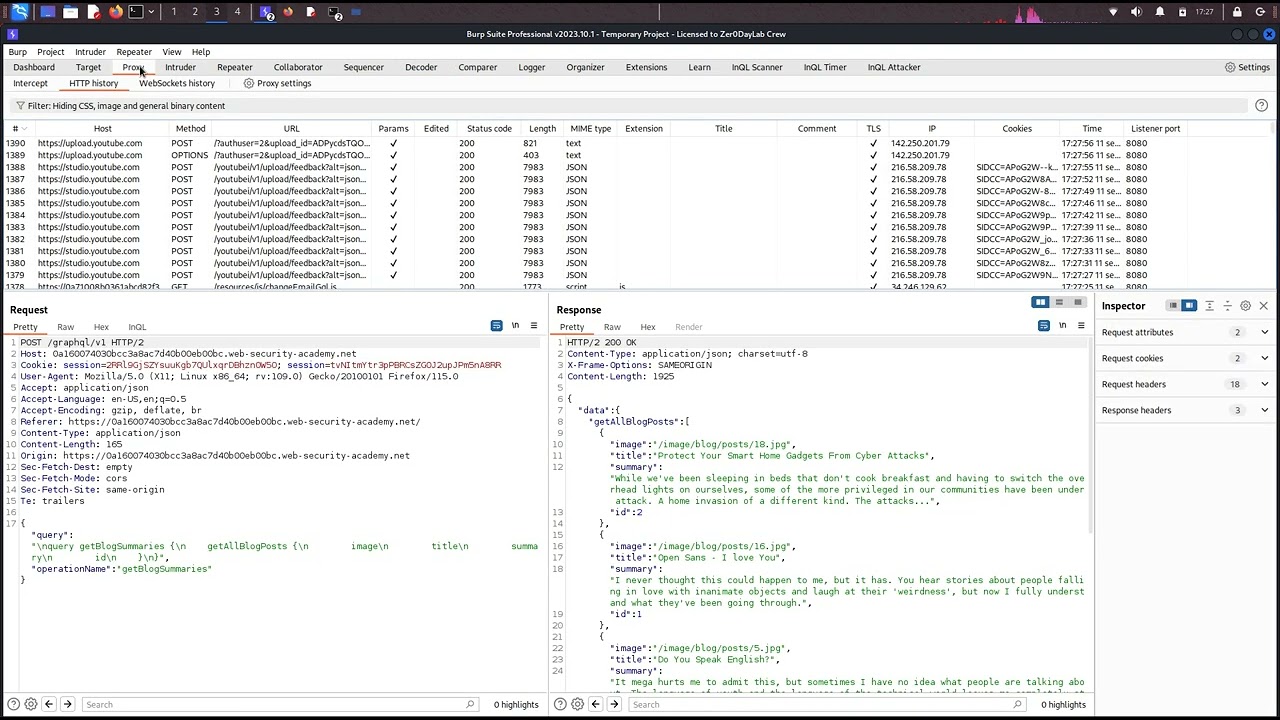Open the Intercept sub-tab
The width and height of the screenshot is (1280, 720).
click(30, 83)
